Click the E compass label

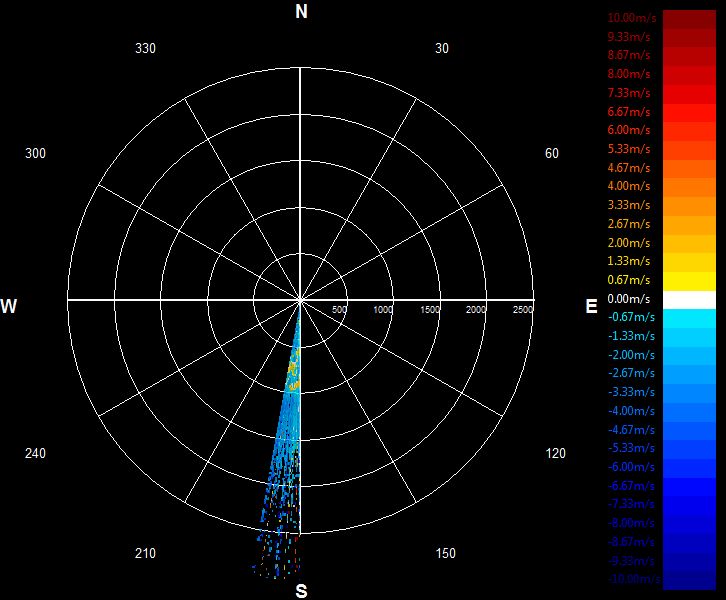(591, 306)
